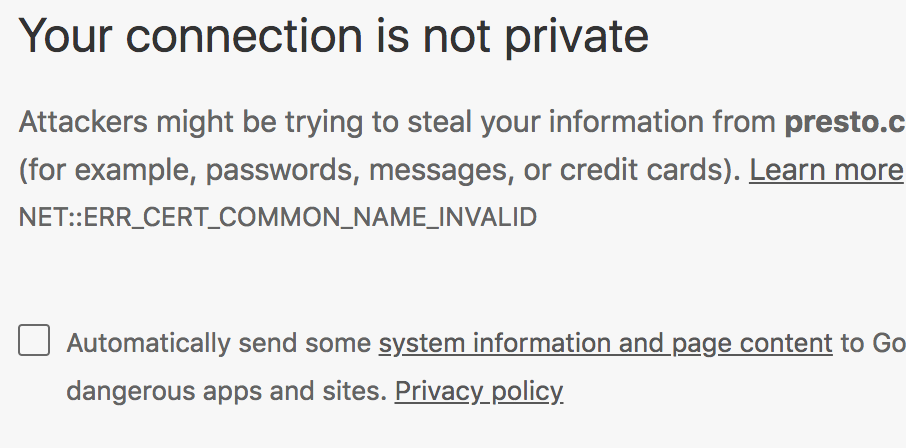Click the "Automatically send some" checkbox label

(x=219, y=344)
